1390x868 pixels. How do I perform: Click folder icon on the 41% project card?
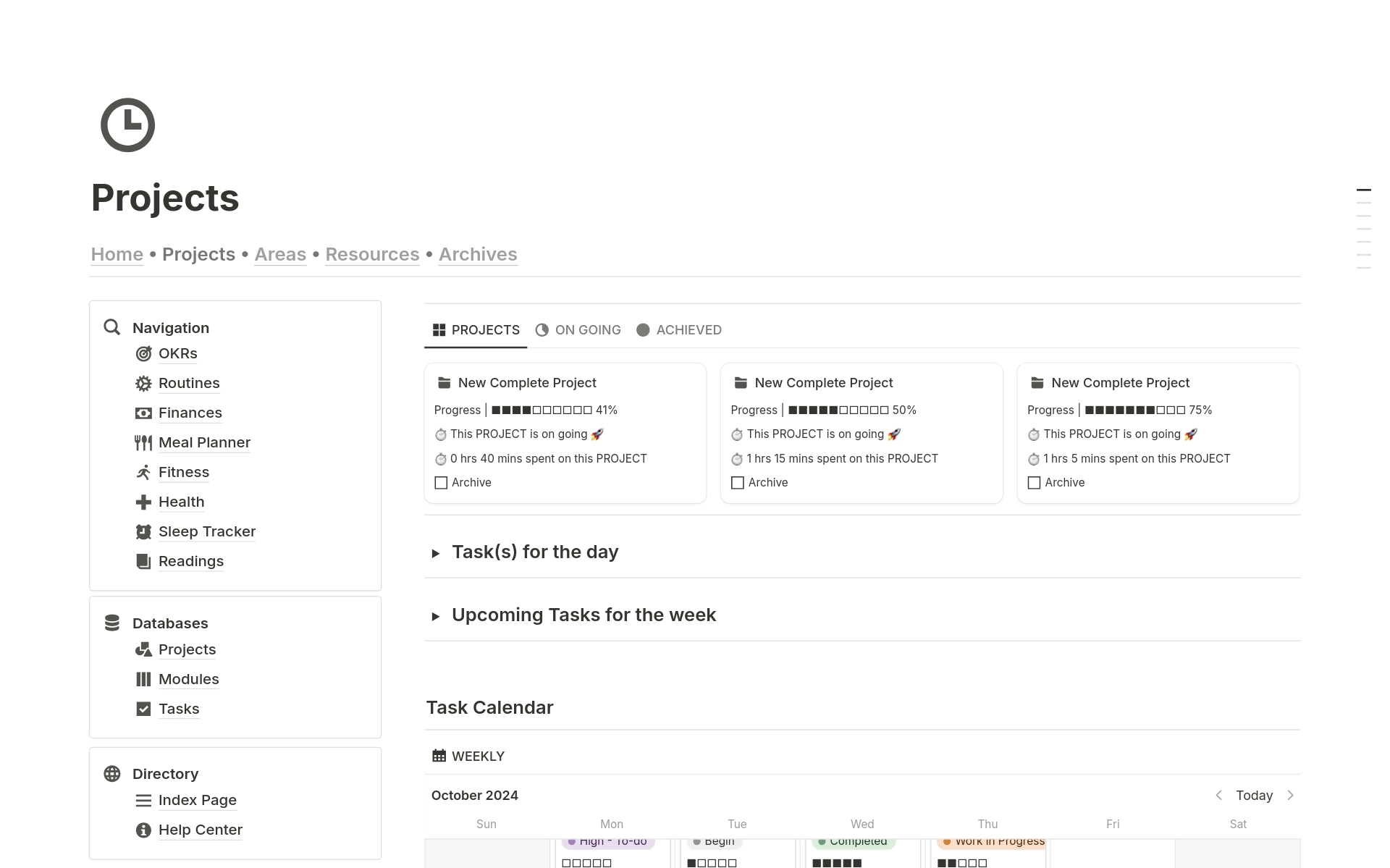[444, 382]
